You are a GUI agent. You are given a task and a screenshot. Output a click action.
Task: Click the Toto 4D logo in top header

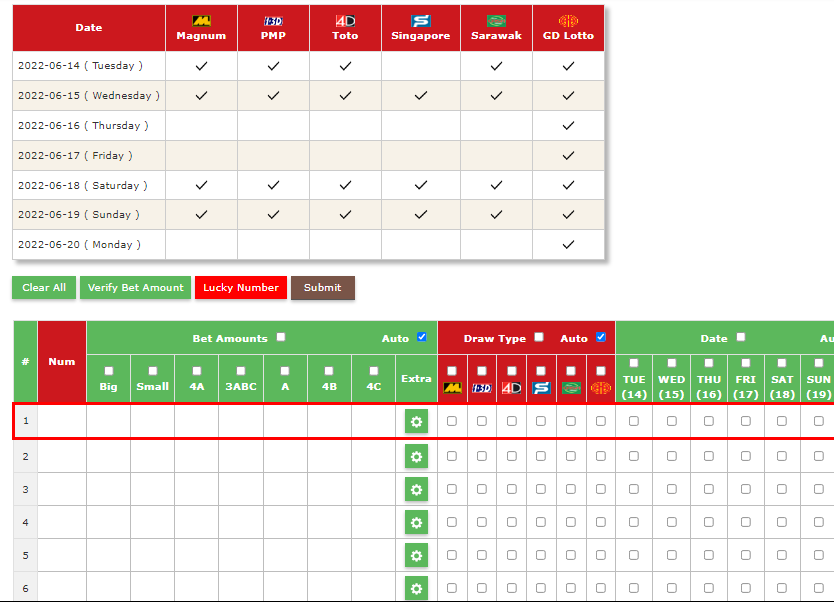(x=345, y=21)
